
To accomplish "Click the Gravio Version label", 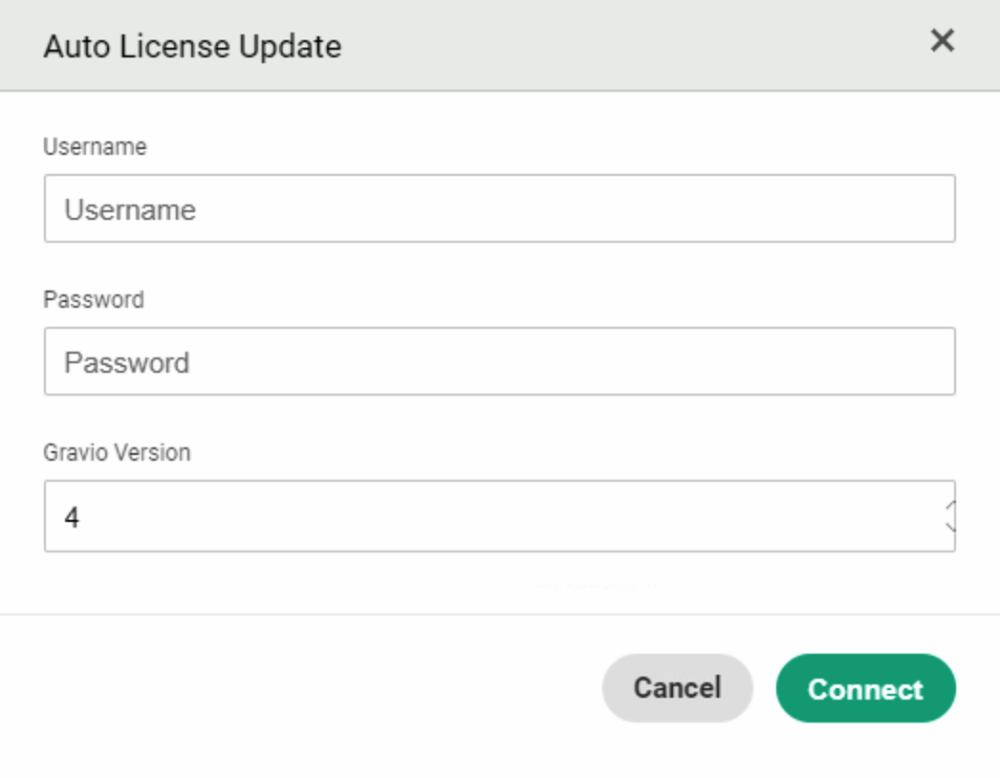I will tap(117, 453).
